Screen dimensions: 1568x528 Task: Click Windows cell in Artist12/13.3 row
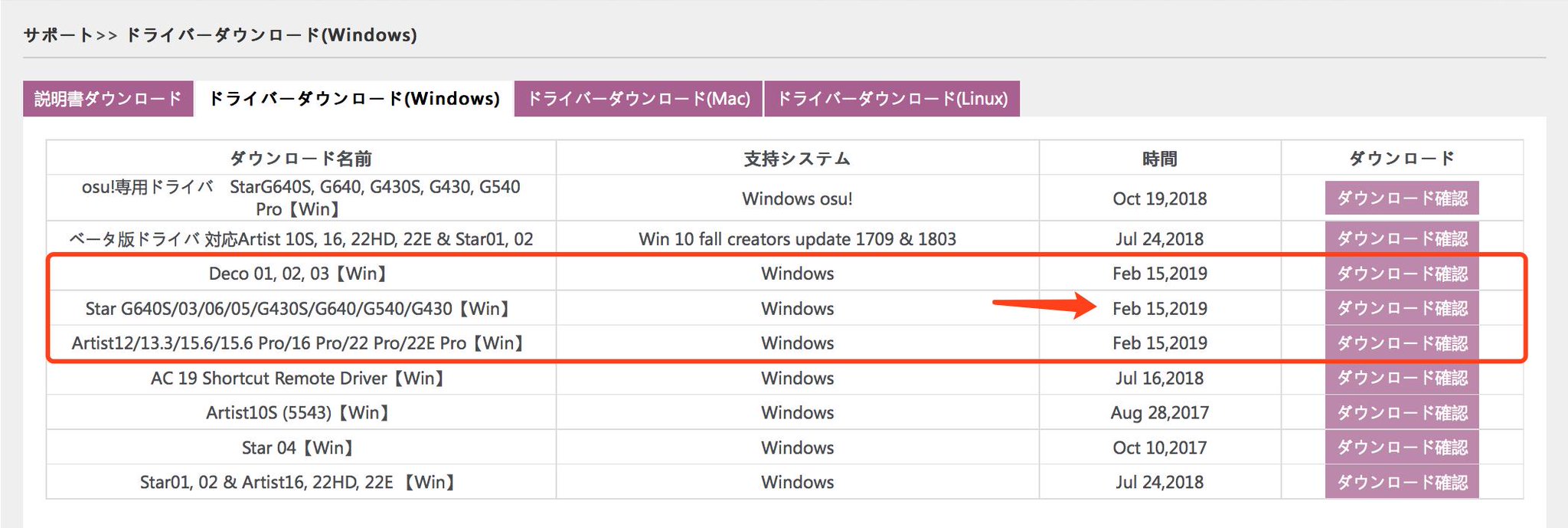[x=797, y=343]
